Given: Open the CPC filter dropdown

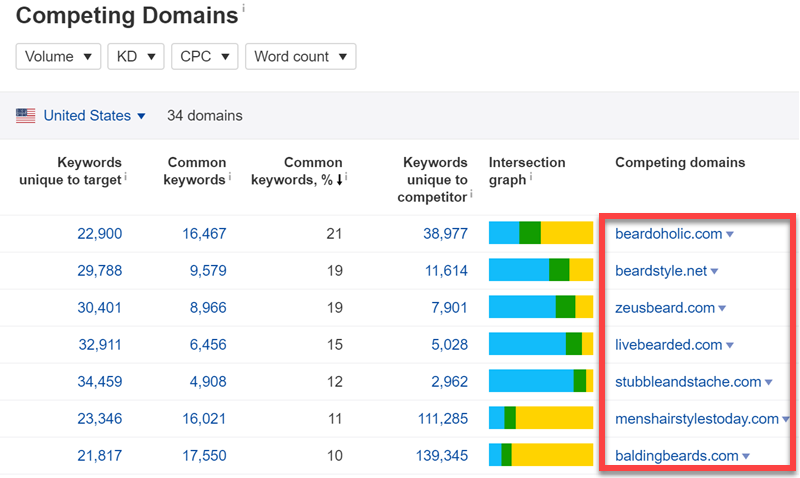Looking at the screenshot, I should 205,57.
